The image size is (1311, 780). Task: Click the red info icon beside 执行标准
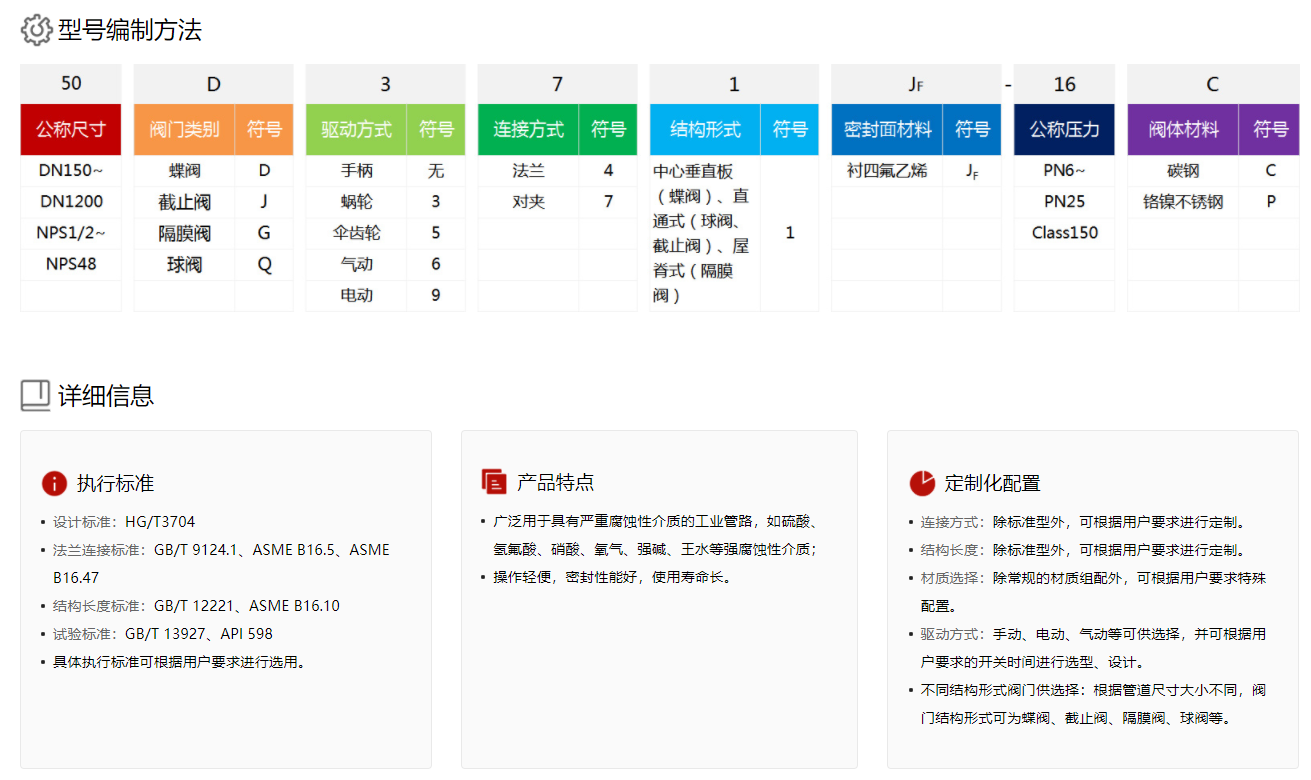point(54,483)
